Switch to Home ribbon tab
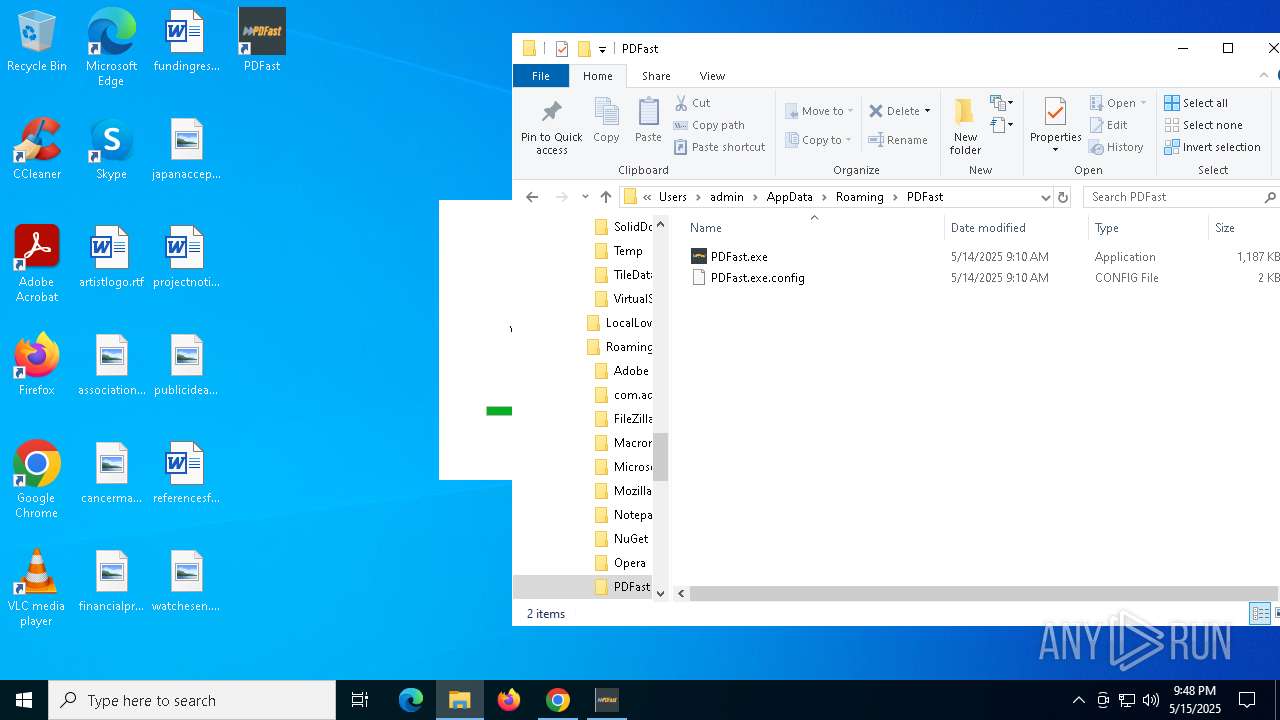1280x720 pixels. pos(598,76)
